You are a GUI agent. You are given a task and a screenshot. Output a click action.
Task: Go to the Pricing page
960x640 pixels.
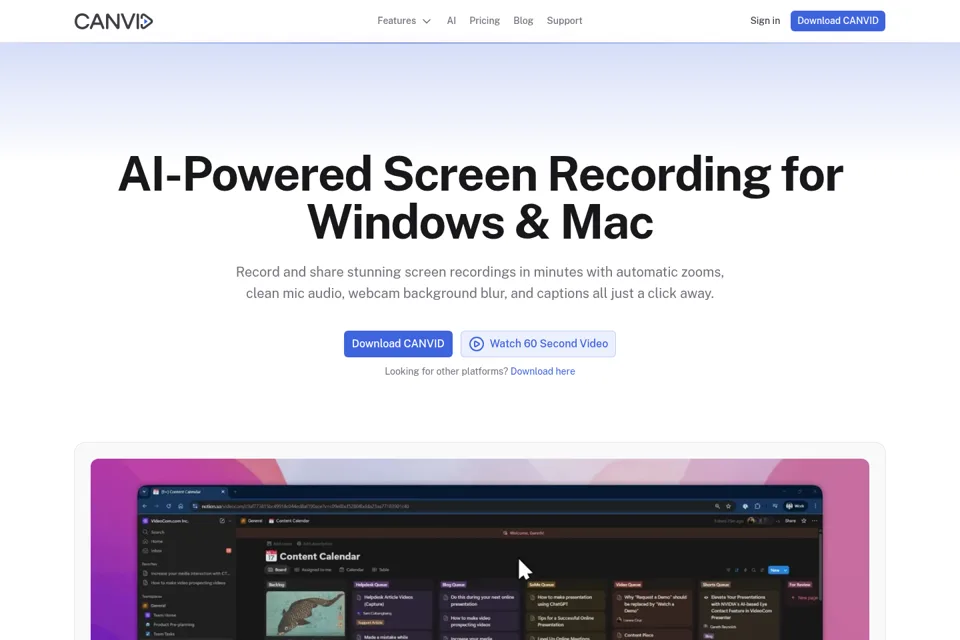pos(484,21)
